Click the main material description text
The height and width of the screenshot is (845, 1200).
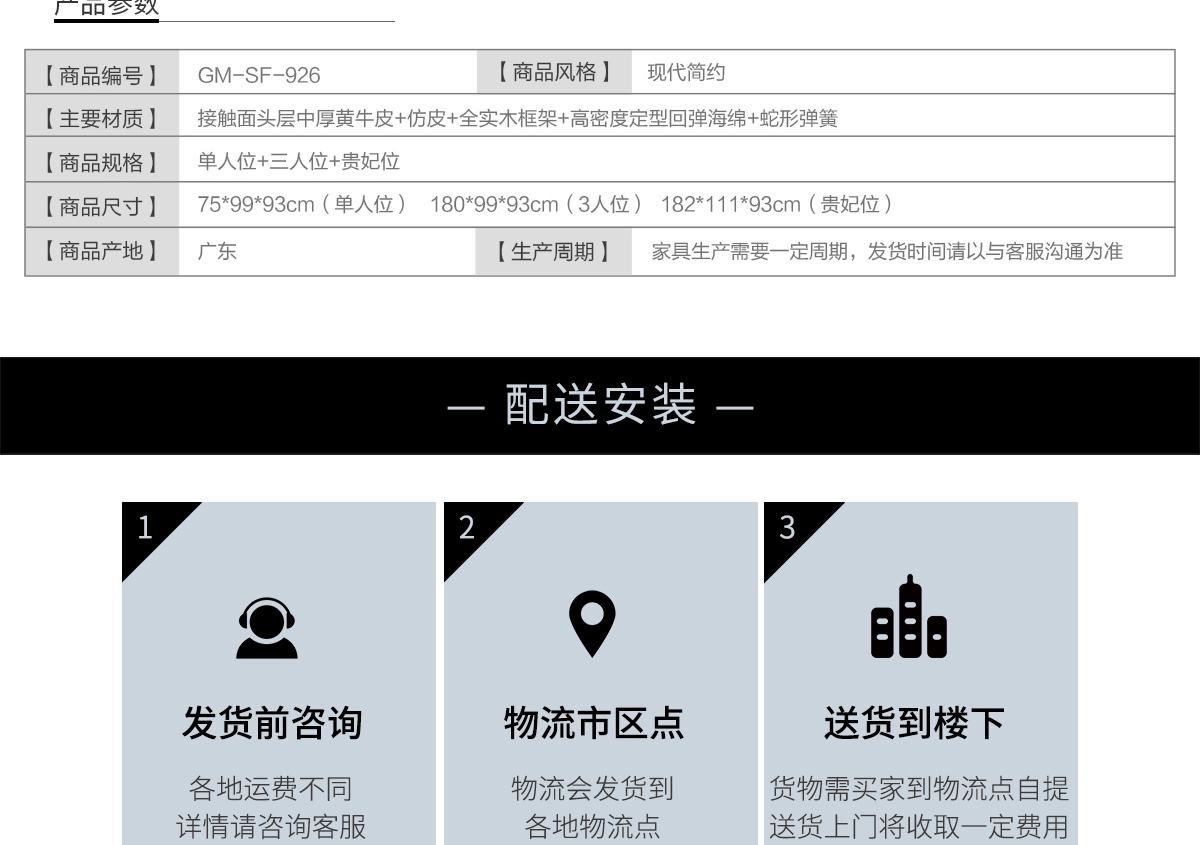tap(517, 118)
